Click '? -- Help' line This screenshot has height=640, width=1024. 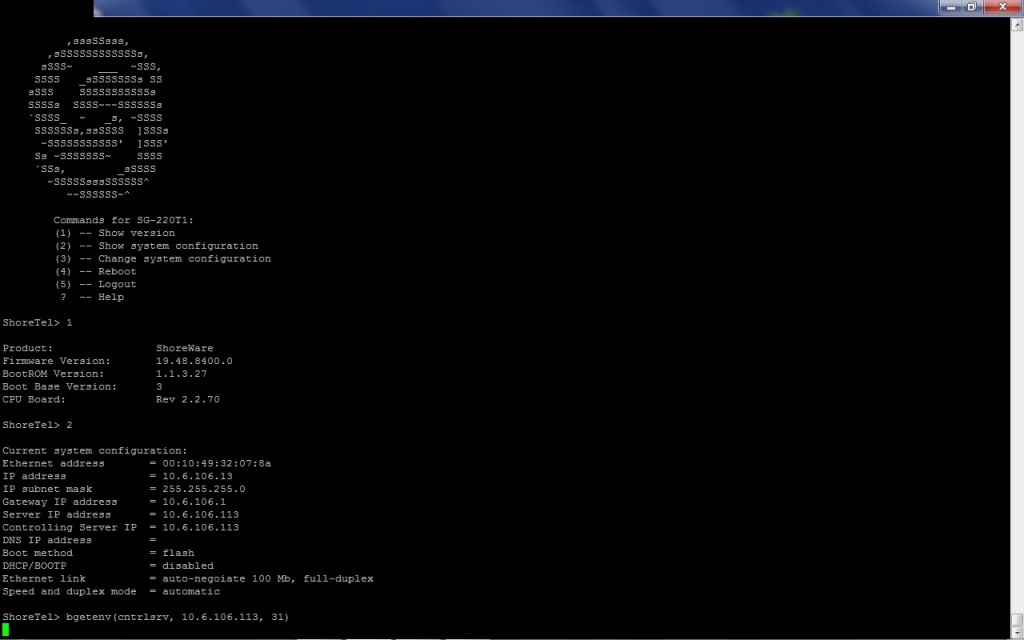pos(91,297)
